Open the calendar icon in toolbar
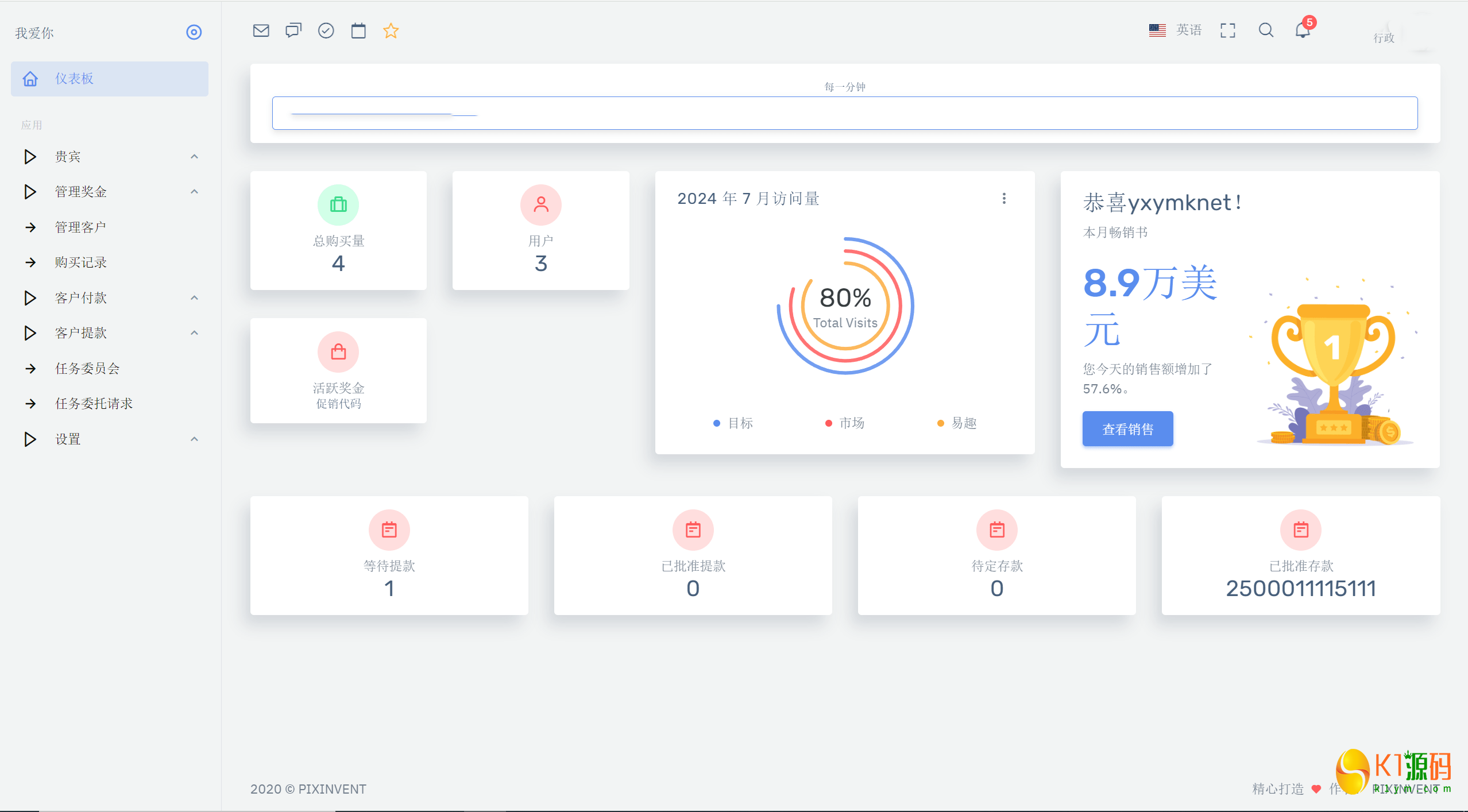The width and height of the screenshot is (1468, 812). point(358,30)
